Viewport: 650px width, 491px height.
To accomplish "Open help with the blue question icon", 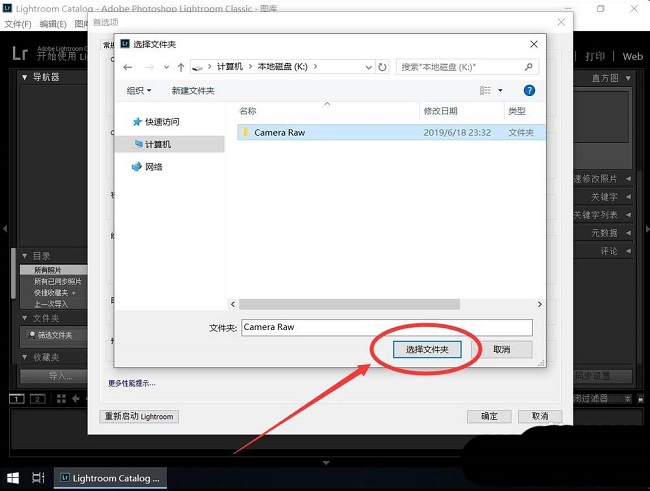I will (529, 90).
